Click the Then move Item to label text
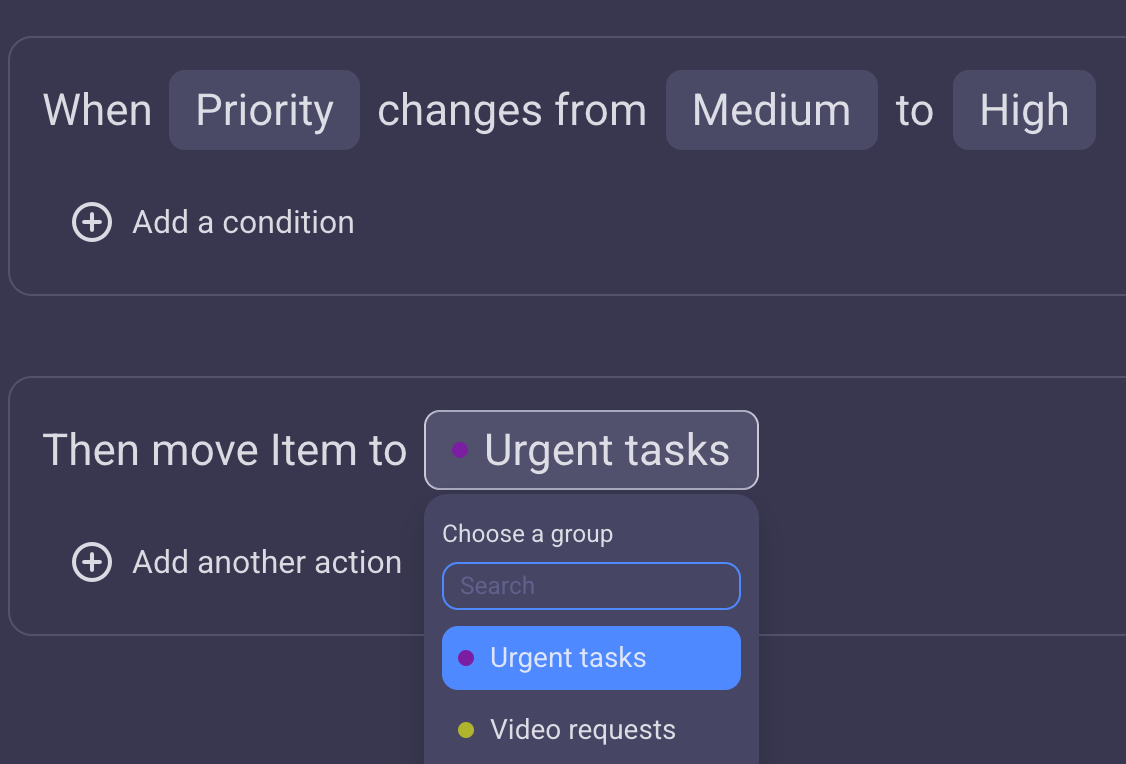The width and height of the screenshot is (1126, 764). (225, 450)
